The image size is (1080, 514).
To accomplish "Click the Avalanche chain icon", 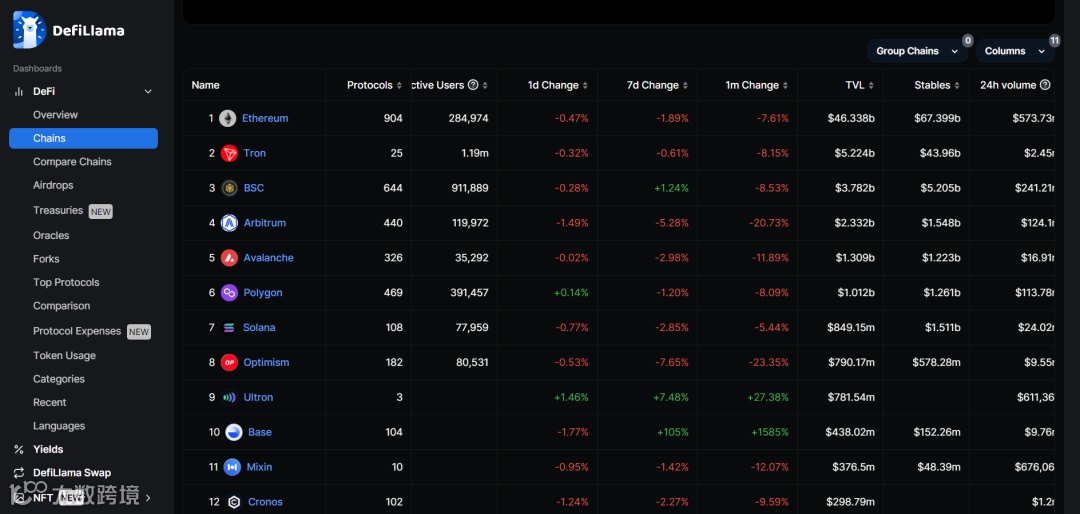I will click(229, 258).
